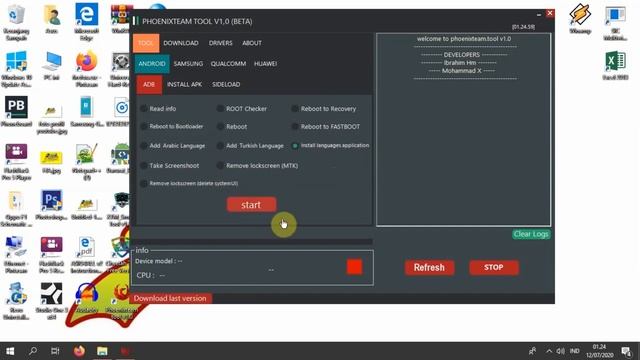Select Reboot to Bootloader option

pyautogui.click(x=172, y=127)
